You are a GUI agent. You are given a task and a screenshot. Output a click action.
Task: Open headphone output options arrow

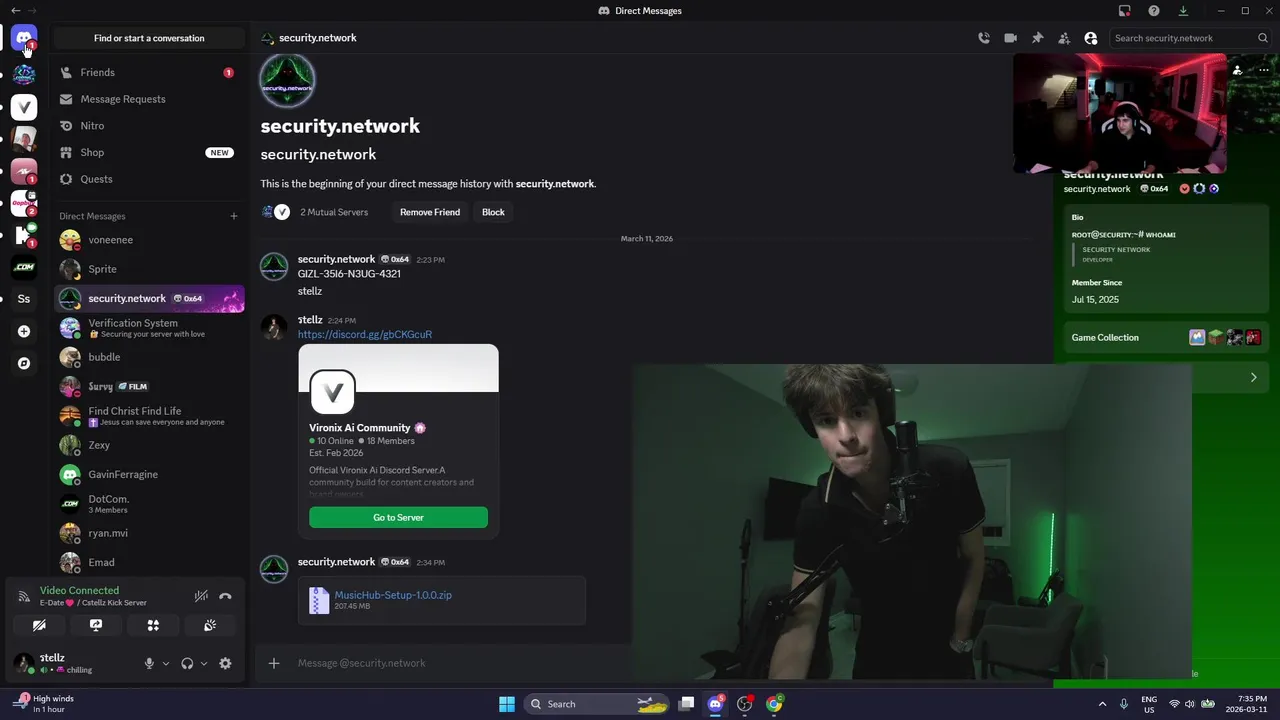tap(204, 663)
